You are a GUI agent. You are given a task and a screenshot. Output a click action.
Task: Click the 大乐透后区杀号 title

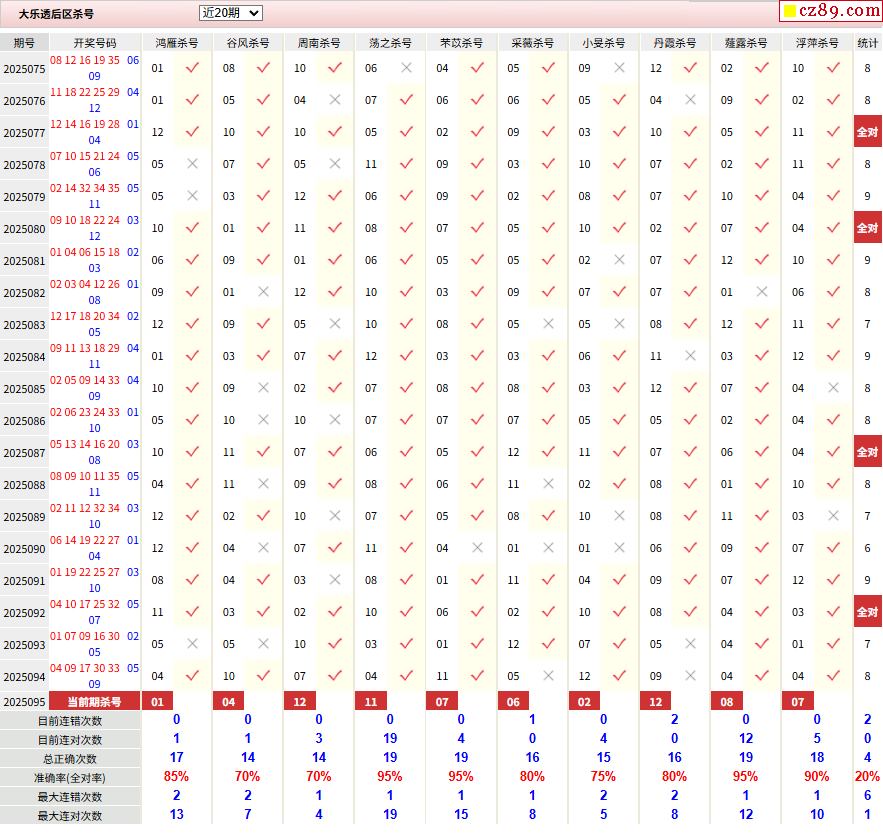pyautogui.click(x=56, y=14)
